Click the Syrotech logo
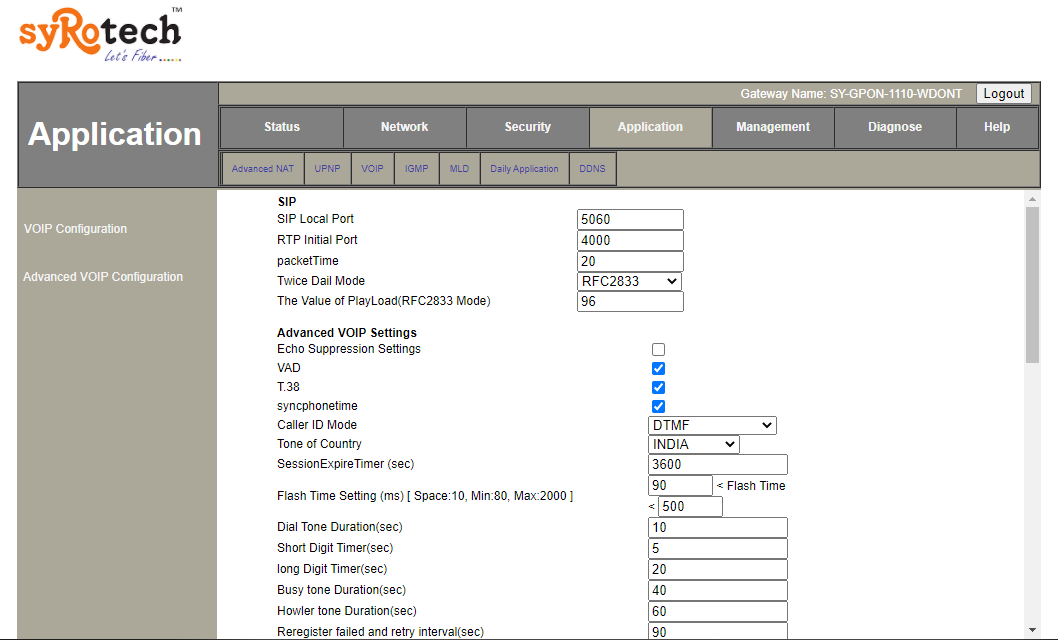 click(100, 36)
